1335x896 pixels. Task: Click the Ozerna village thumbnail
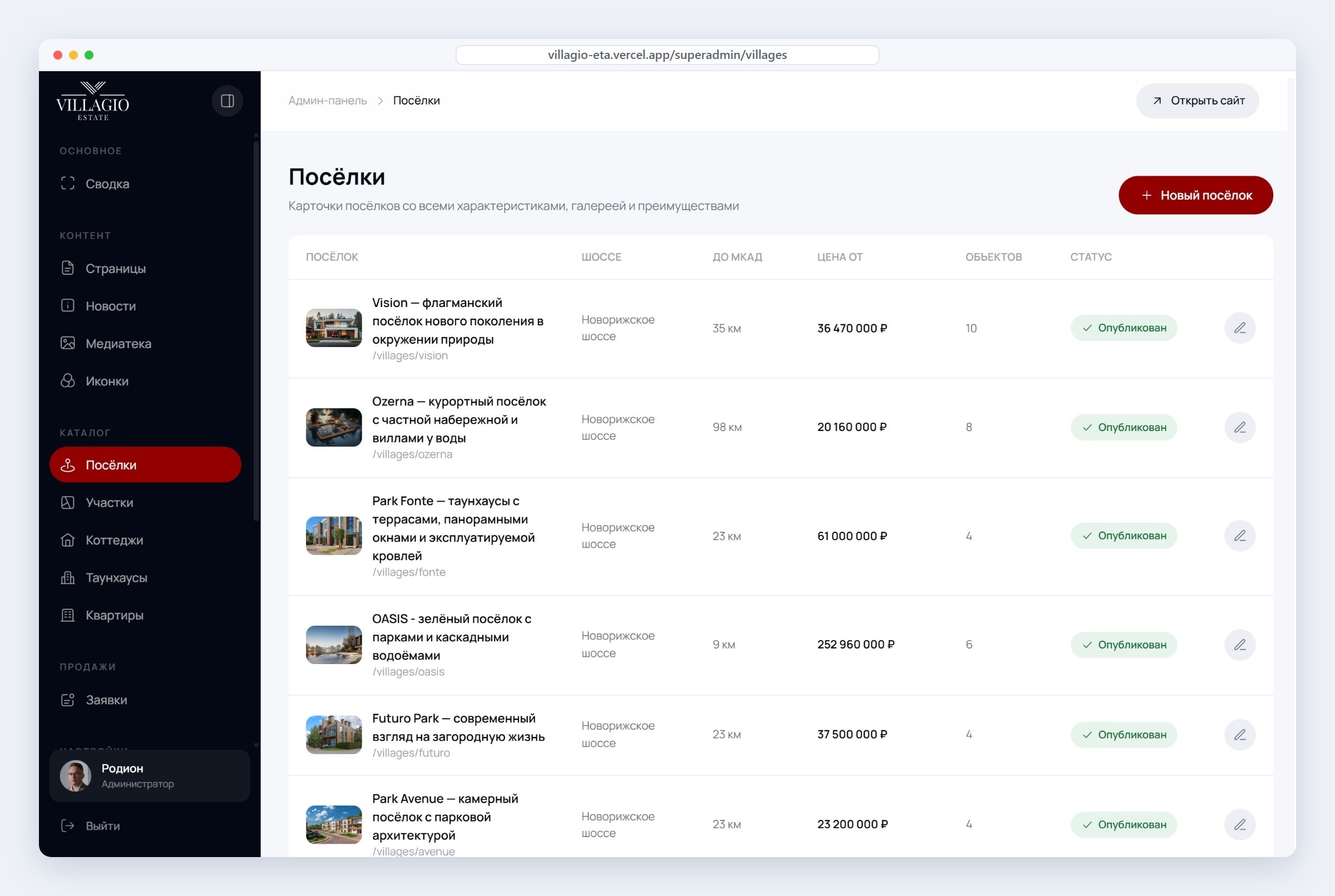[334, 428]
